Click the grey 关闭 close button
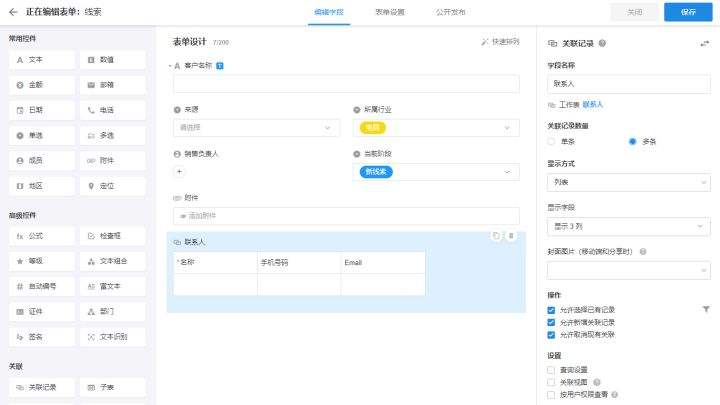 pos(635,12)
